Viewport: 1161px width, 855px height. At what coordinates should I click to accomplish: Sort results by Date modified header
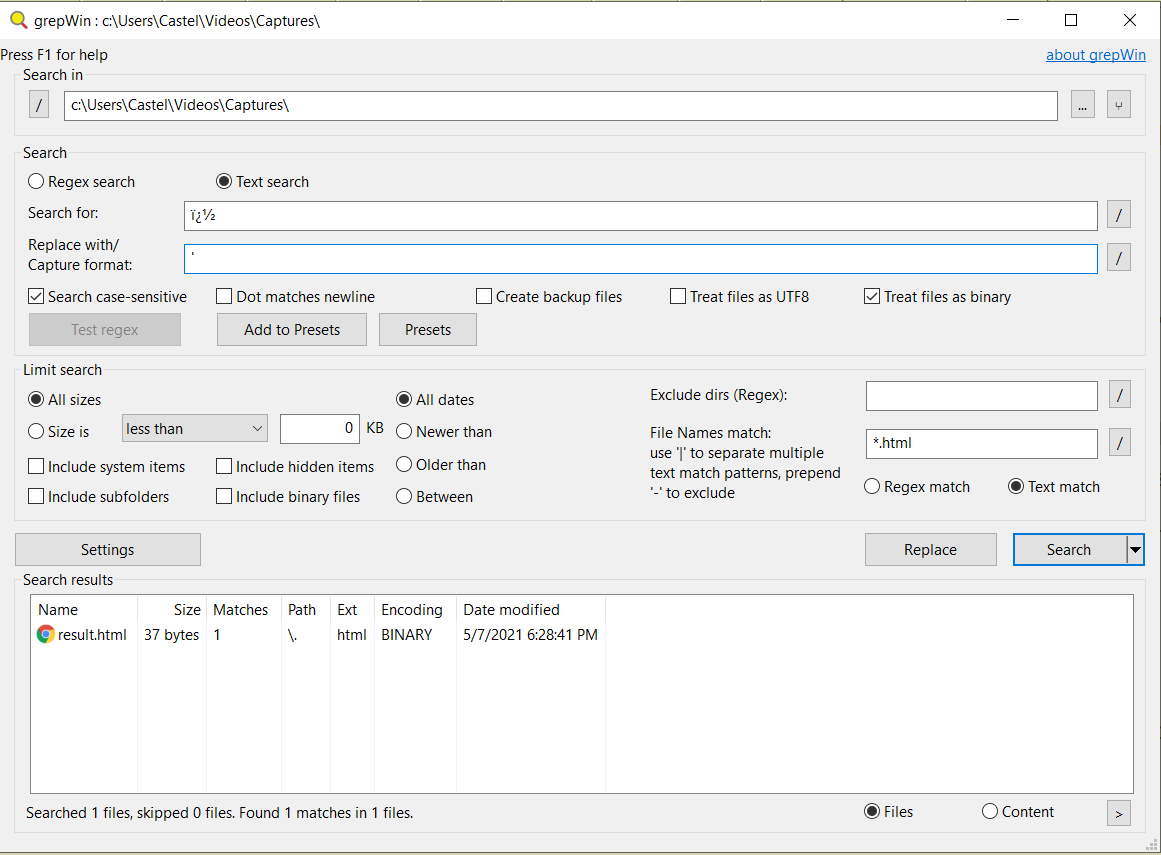531,609
